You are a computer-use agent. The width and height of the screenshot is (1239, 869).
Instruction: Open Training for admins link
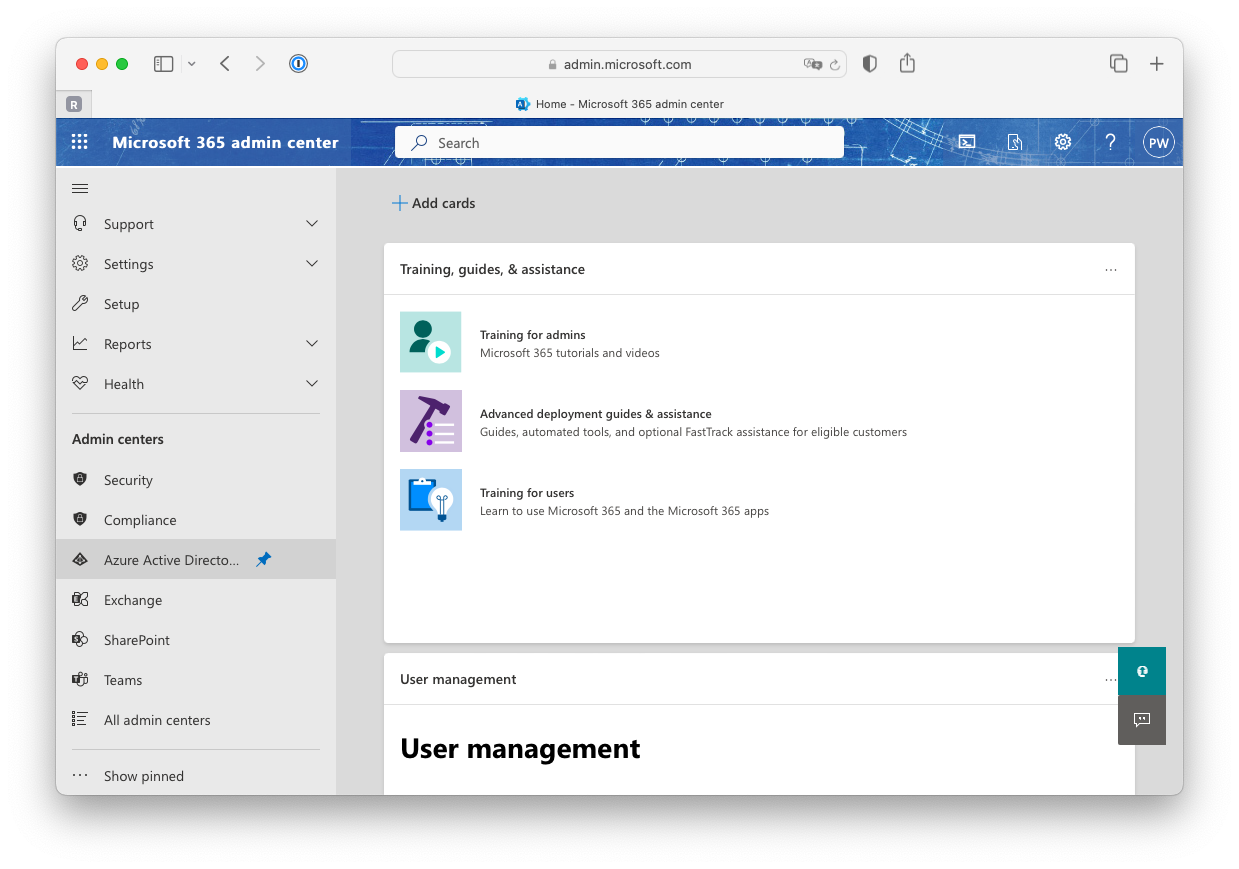[x=532, y=335]
